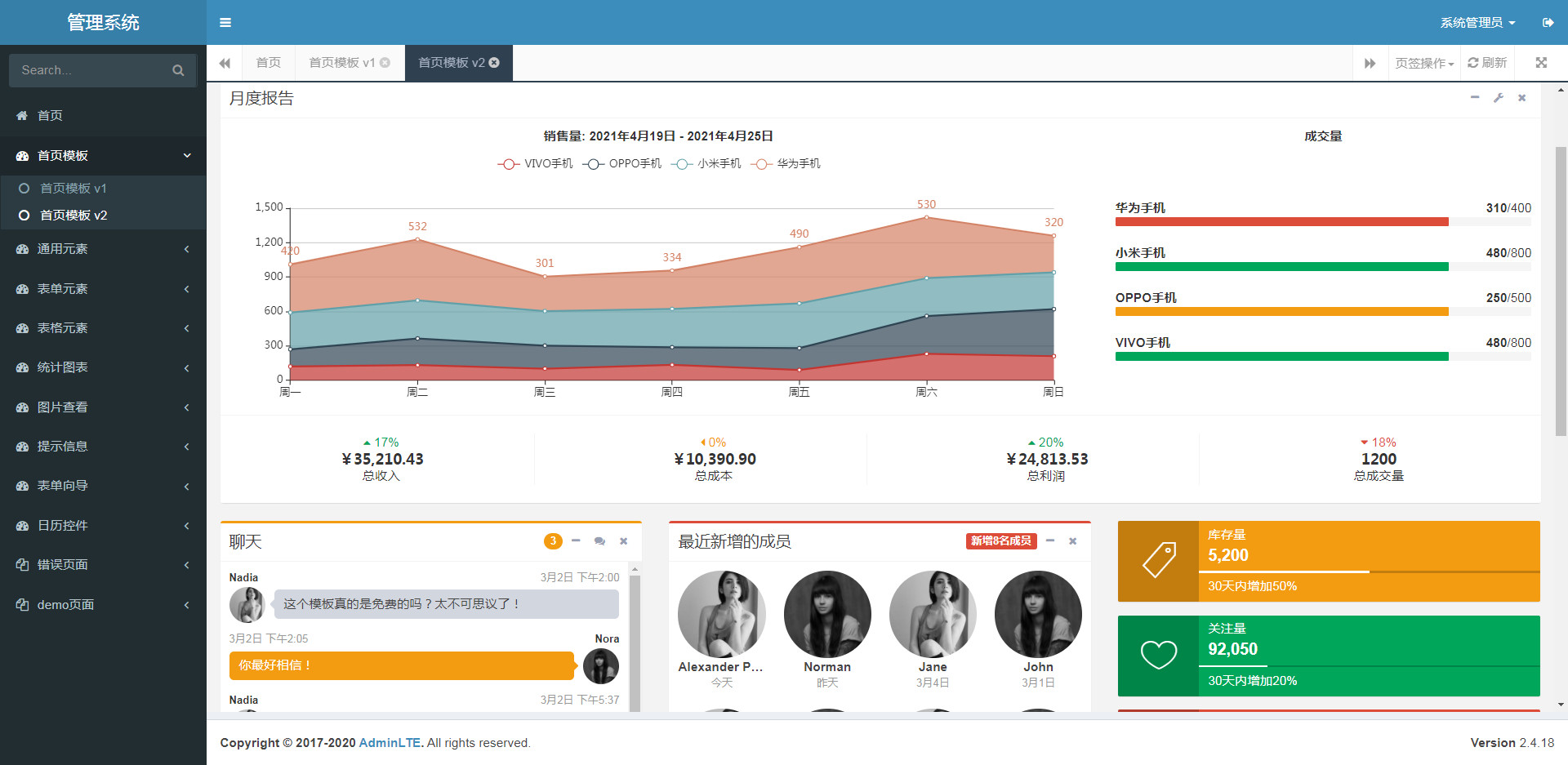The image size is (1568, 765).
Task: Open 页签操作 dropdown
Action: coord(1424,63)
